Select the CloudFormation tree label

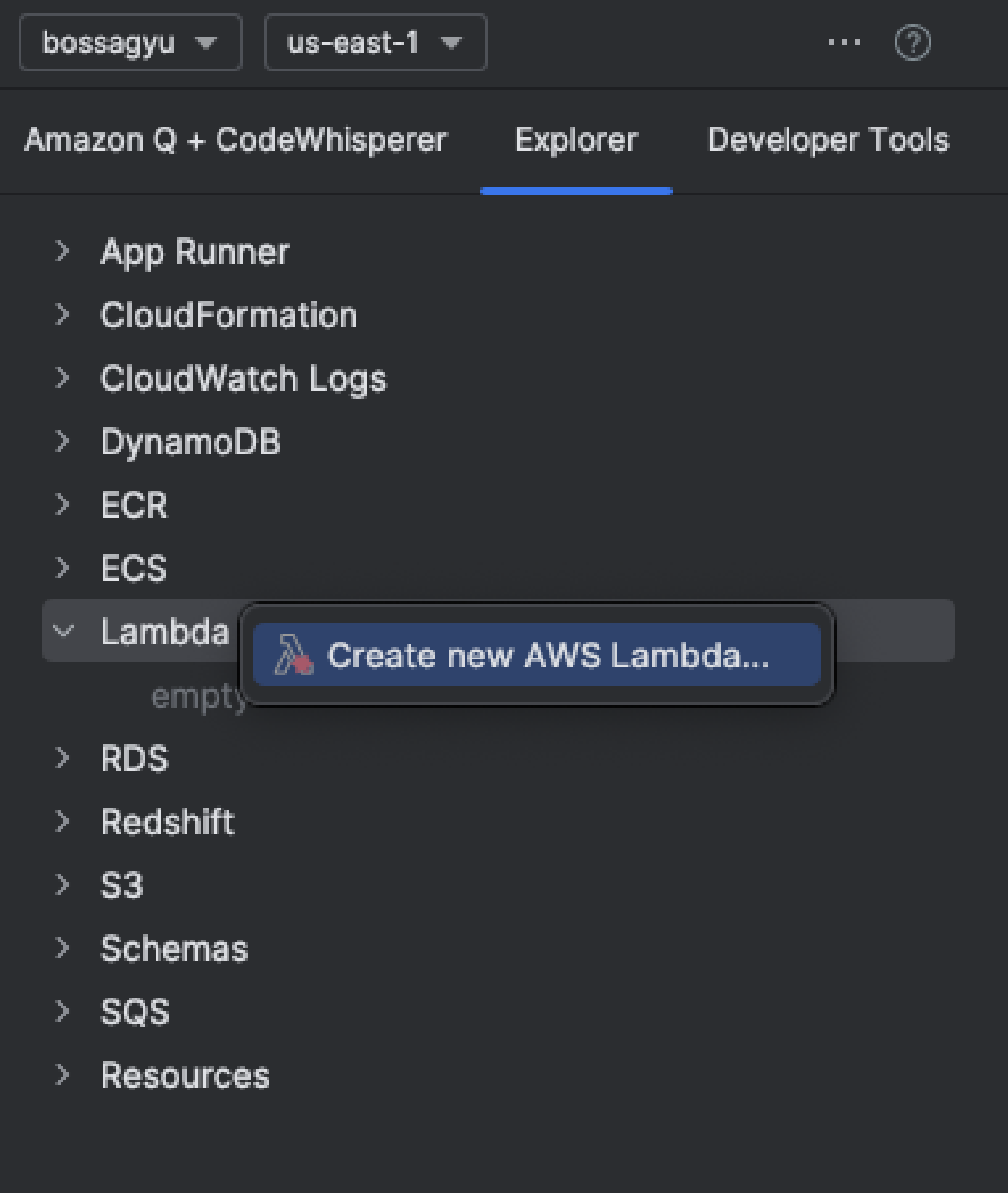(x=228, y=315)
